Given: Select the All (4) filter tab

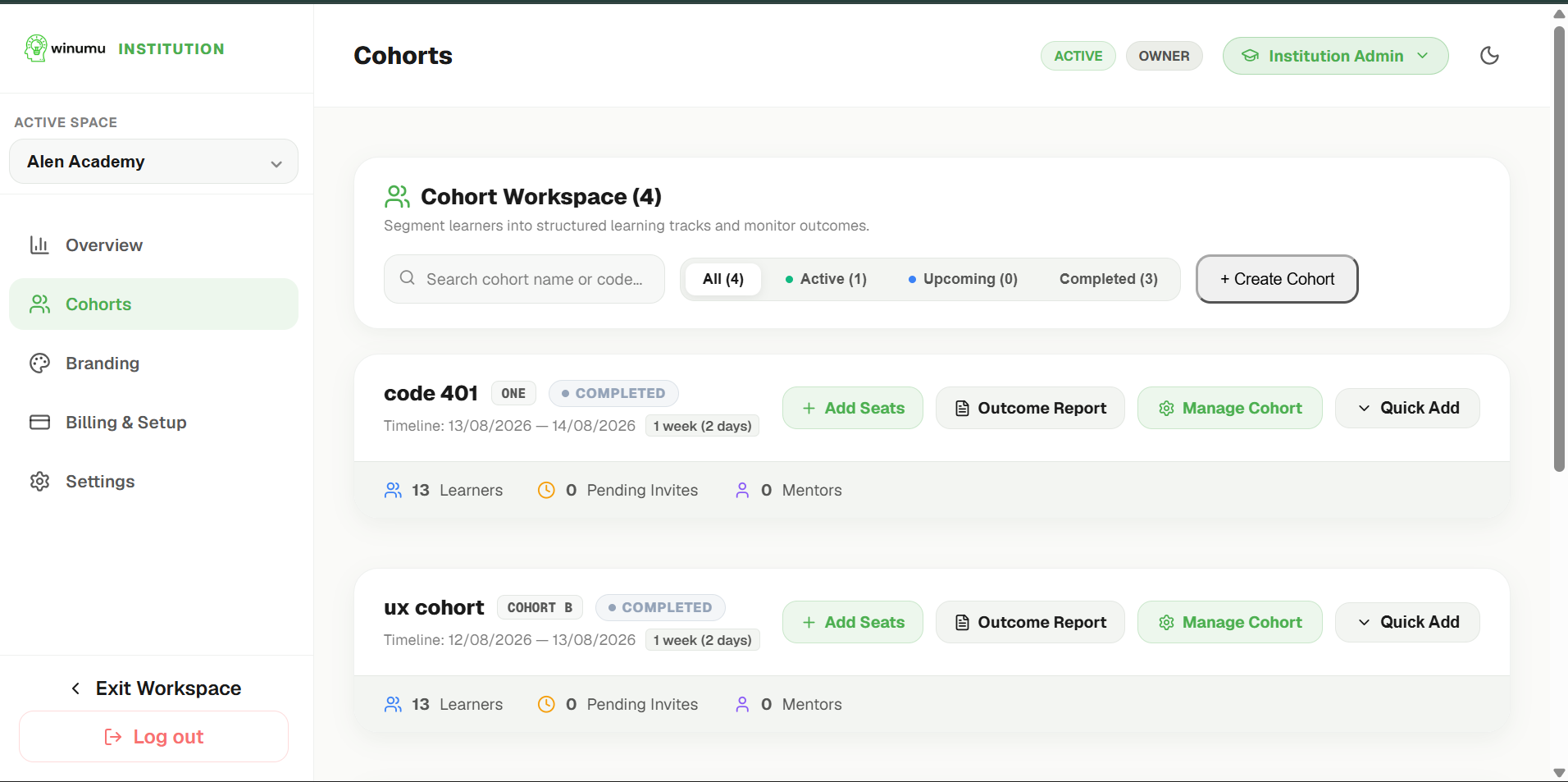Looking at the screenshot, I should [722, 279].
